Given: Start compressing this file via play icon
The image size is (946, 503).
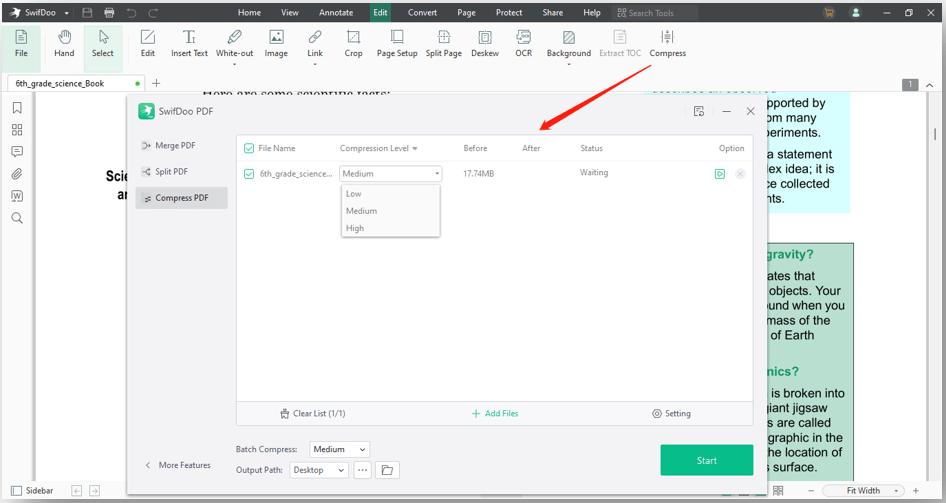Looking at the screenshot, I should click(719, 174).
